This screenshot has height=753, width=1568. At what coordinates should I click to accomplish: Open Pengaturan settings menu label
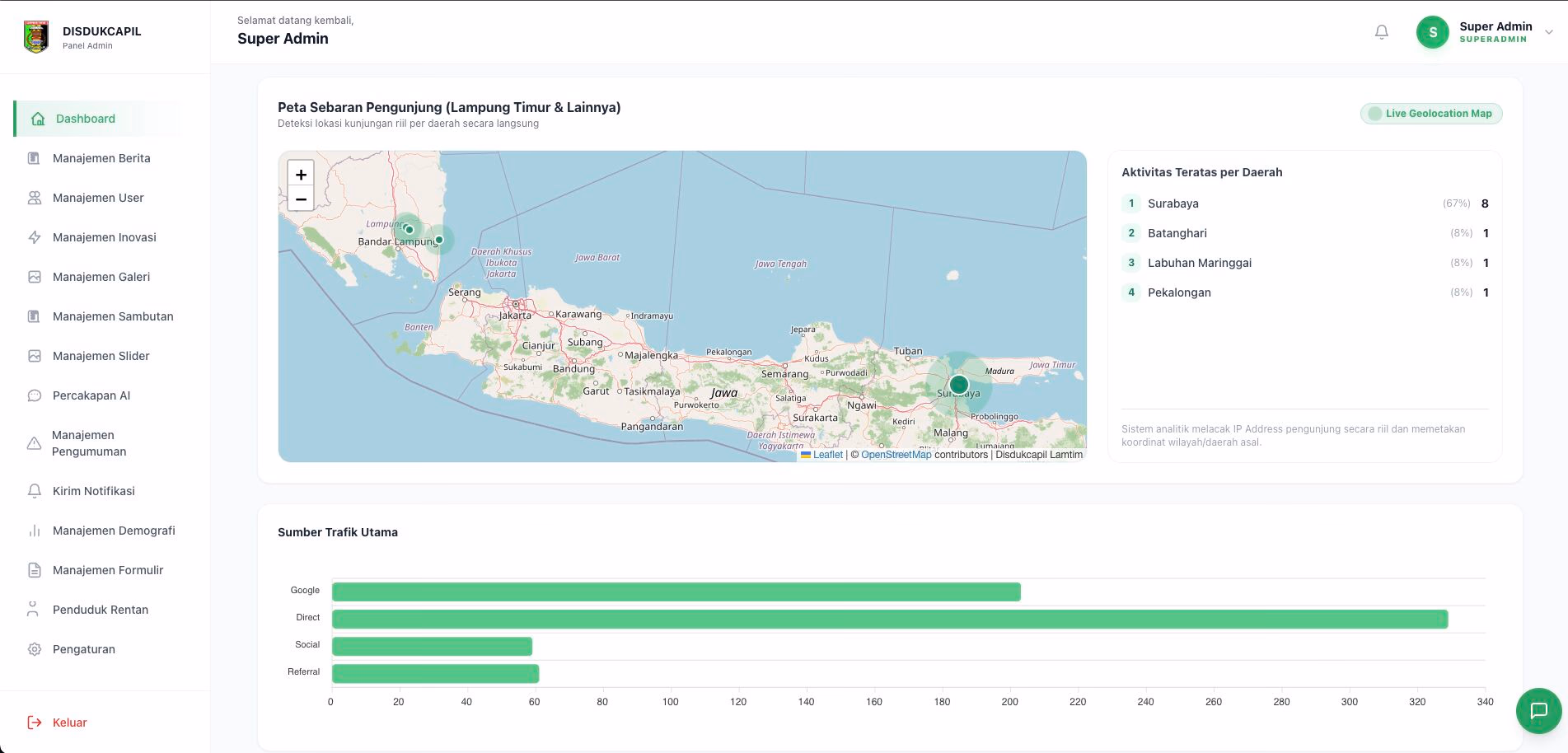(x=84, y=649)
